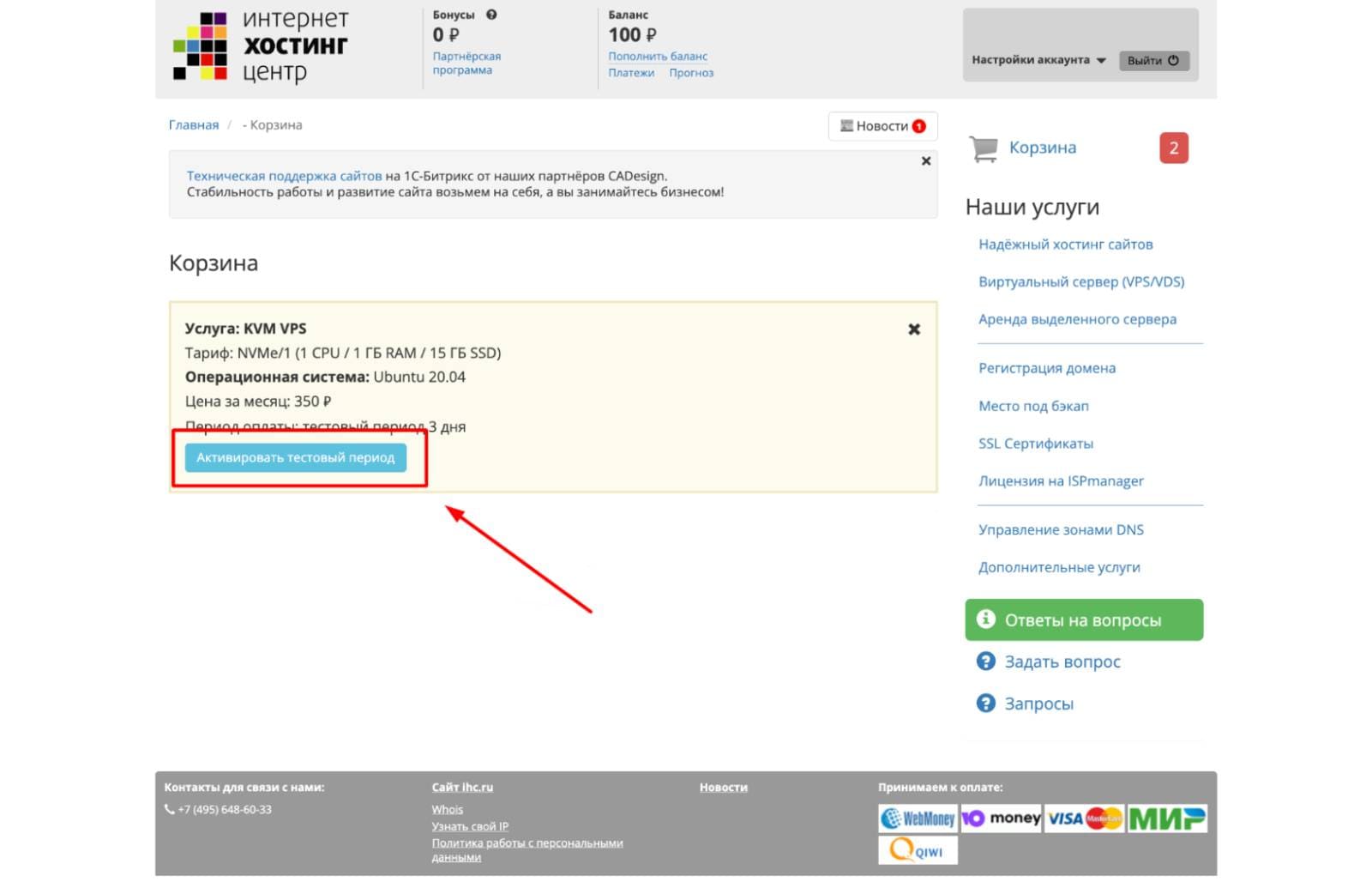Click the Выйти logout button
The width and height of the screenshot is (1372, 894).
click(x=1153, y=60)
